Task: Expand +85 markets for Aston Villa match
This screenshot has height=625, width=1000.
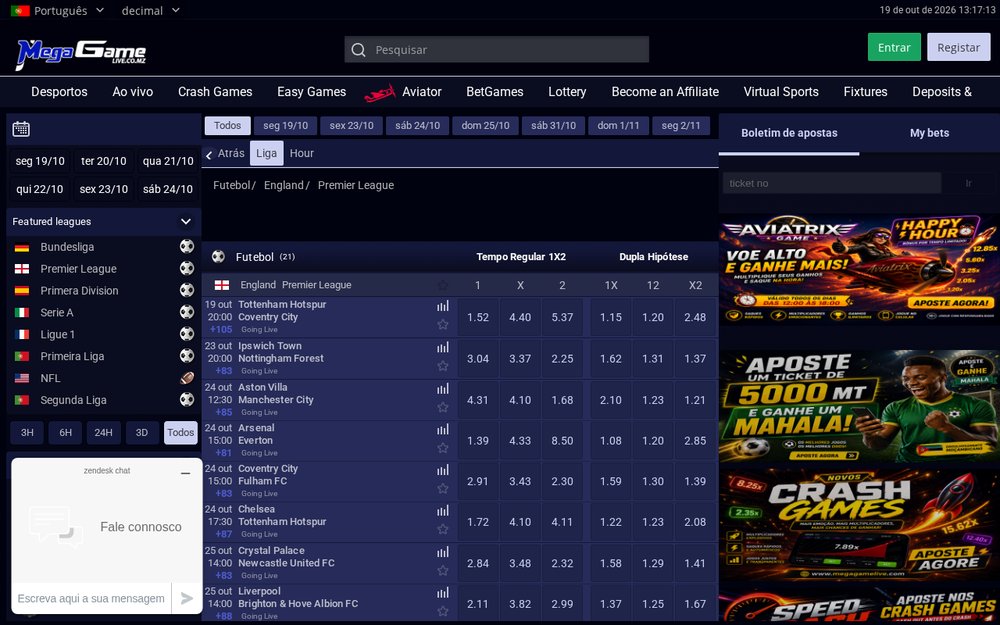Action: pos(223,412)
